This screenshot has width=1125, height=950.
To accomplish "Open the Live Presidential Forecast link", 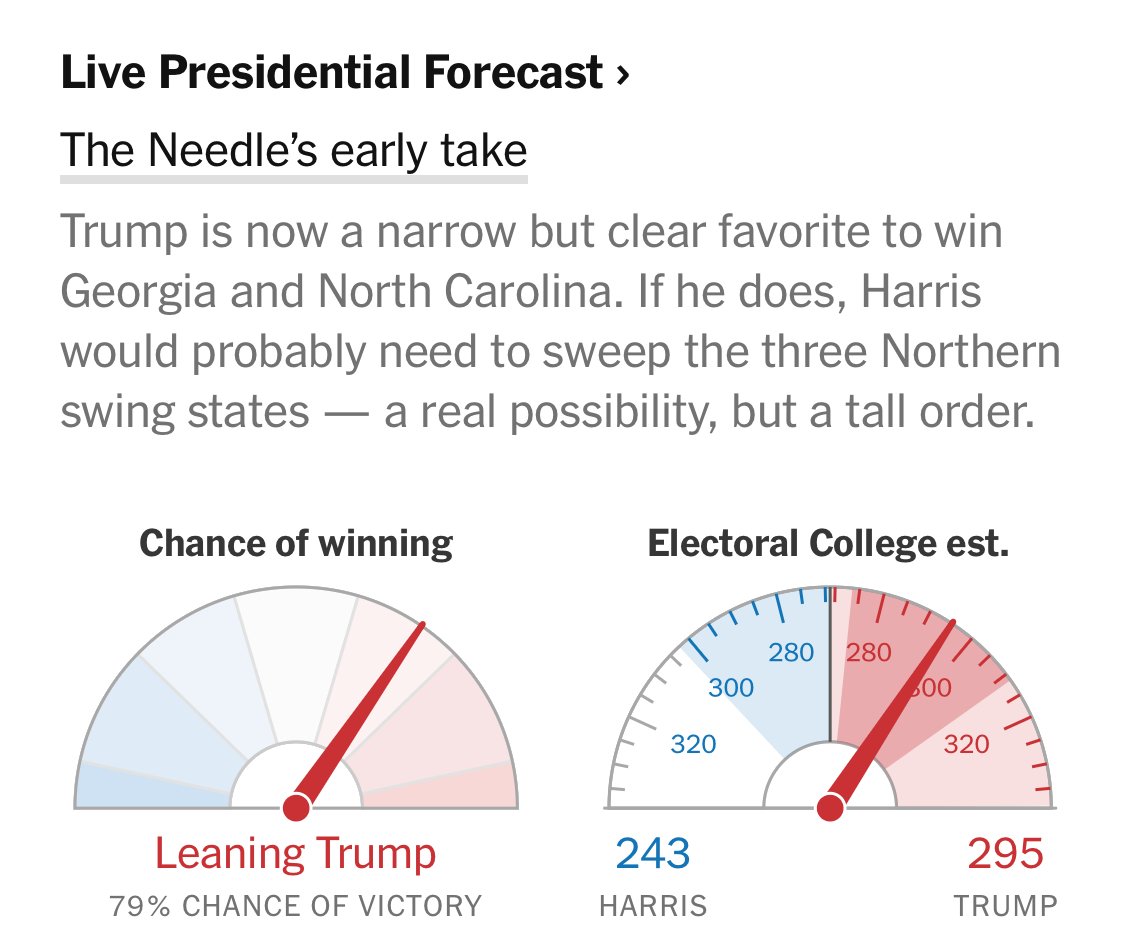I will [345, 72].
